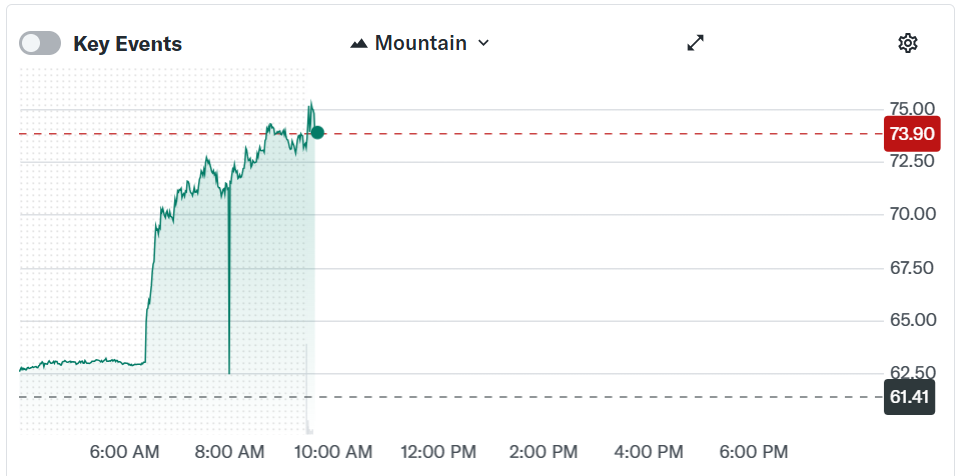The width and height of the screenshot is (960, 476).
Task: Open the Mountain chart style dropdown
Action: pos(420,43)
